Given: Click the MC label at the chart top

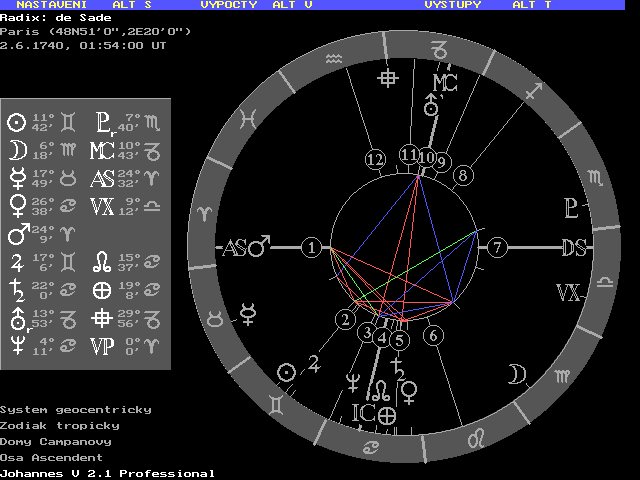Looking at the screenshot, I should click(x=444, y=80).
